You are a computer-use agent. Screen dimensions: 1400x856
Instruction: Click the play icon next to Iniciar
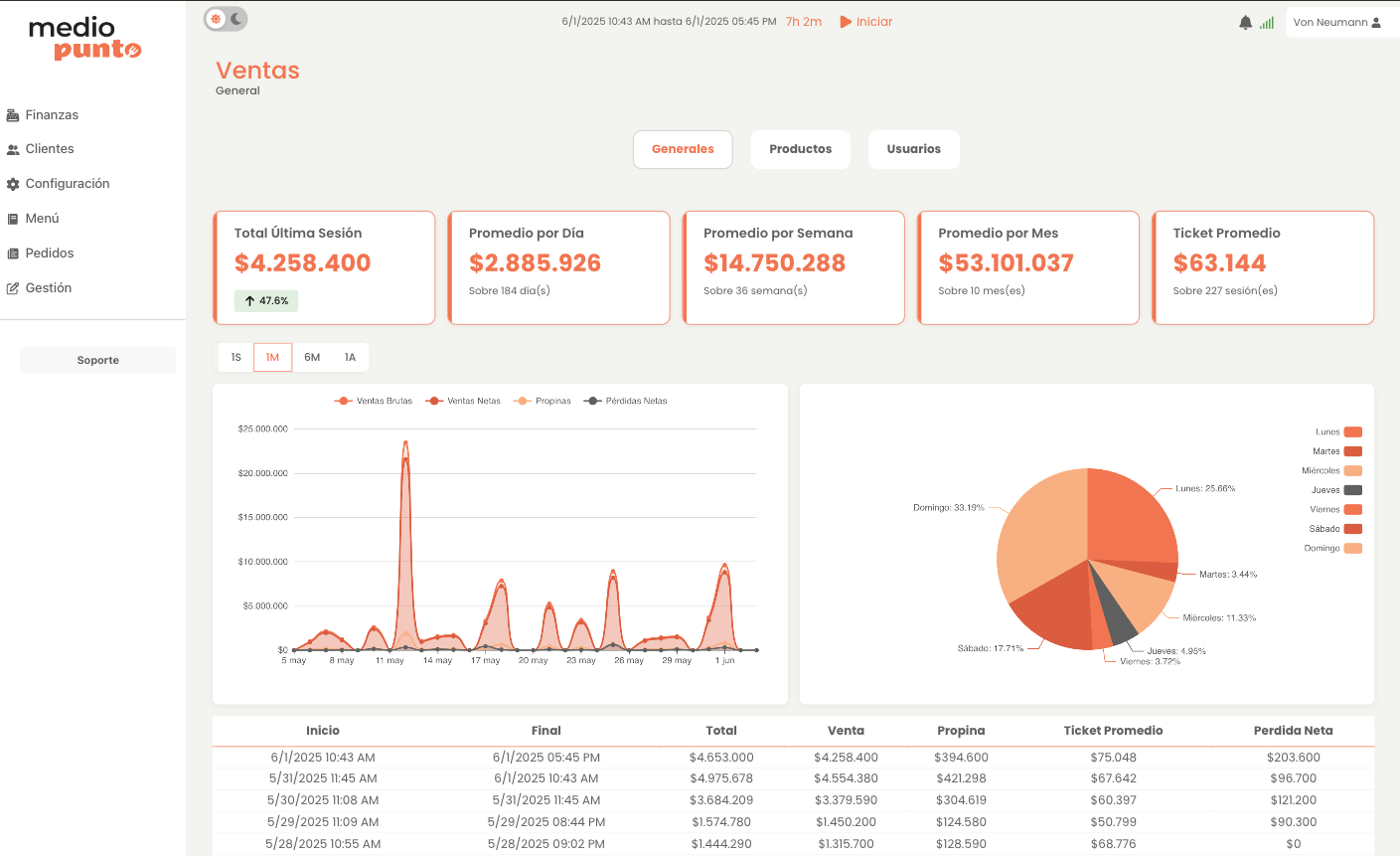click(846, 21)
